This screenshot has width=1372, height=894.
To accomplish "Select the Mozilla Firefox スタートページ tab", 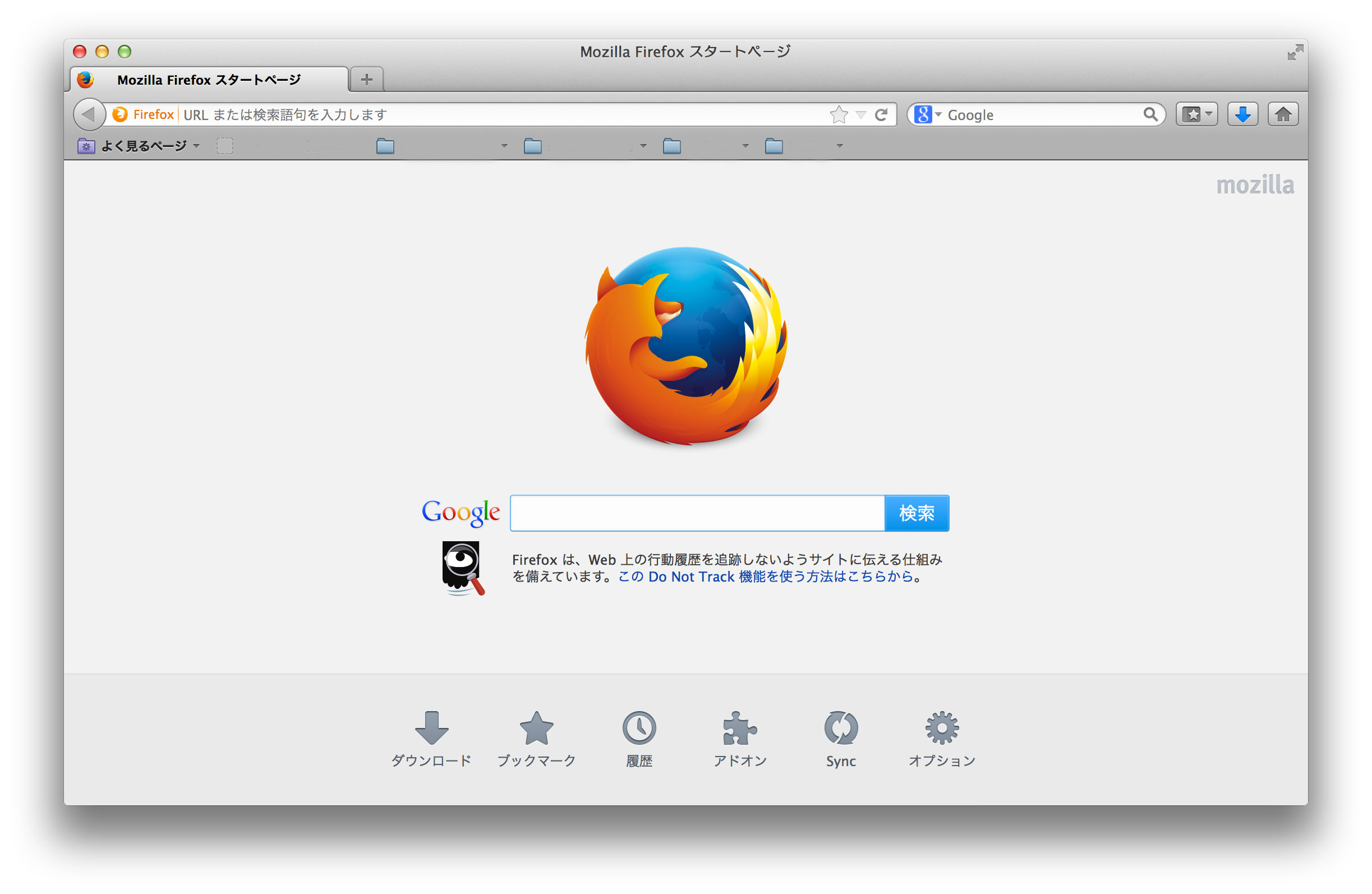I will coord(209,80).
